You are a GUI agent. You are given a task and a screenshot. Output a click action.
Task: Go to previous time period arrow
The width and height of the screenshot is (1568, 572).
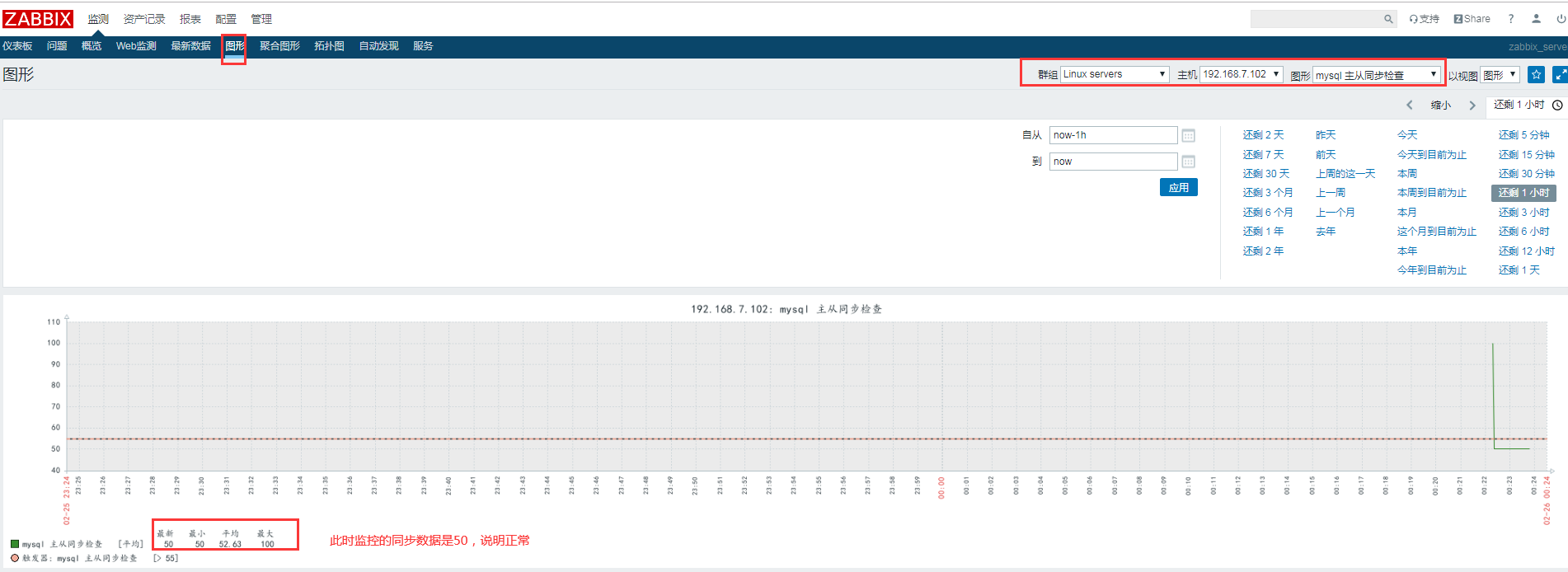coord(1410,105)
